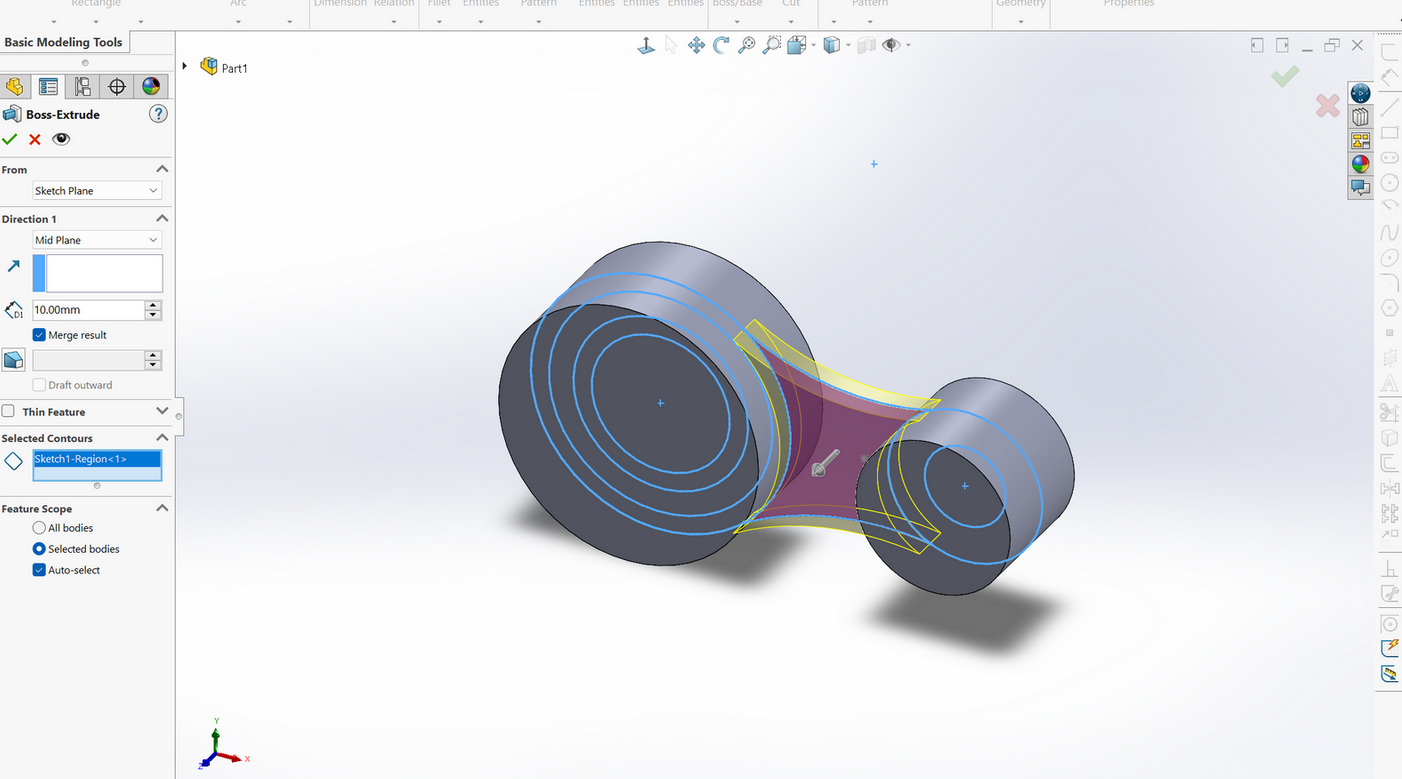Open Boss-Extrude help question mark
The height and width of the screenshot is (779, 1402).
point(158,114)
